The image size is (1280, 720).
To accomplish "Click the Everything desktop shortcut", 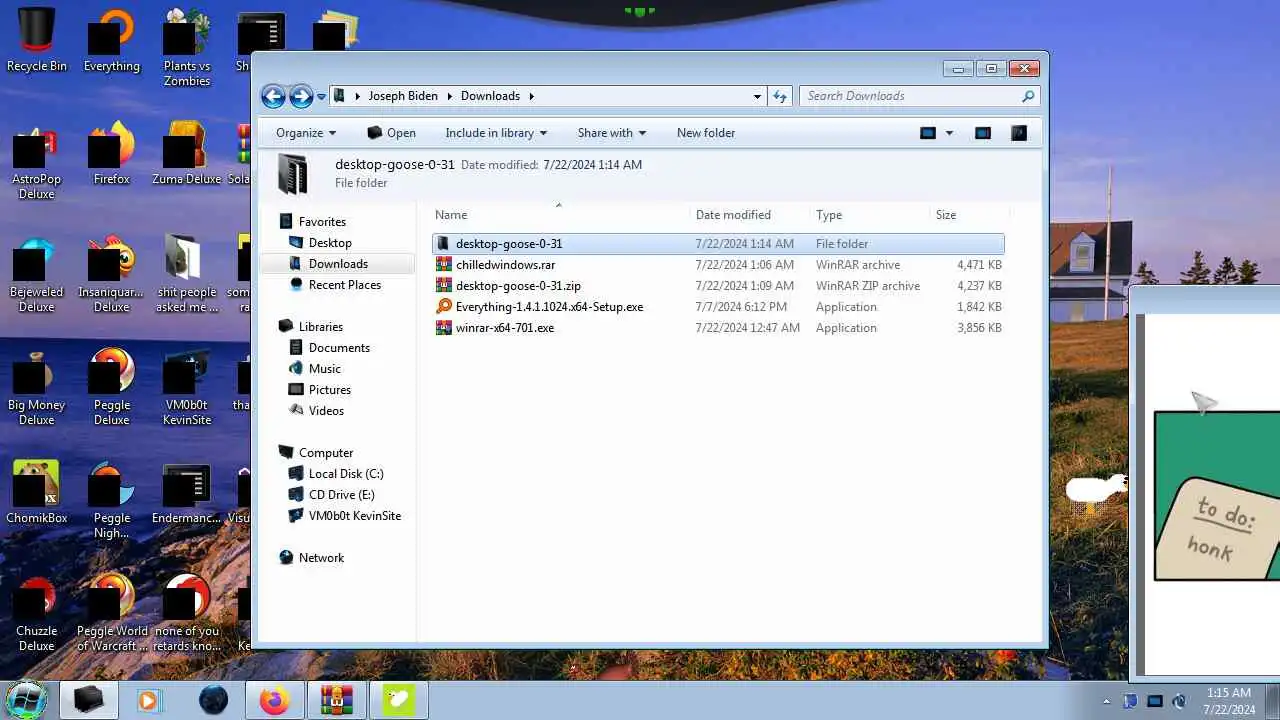I will 112,40.
